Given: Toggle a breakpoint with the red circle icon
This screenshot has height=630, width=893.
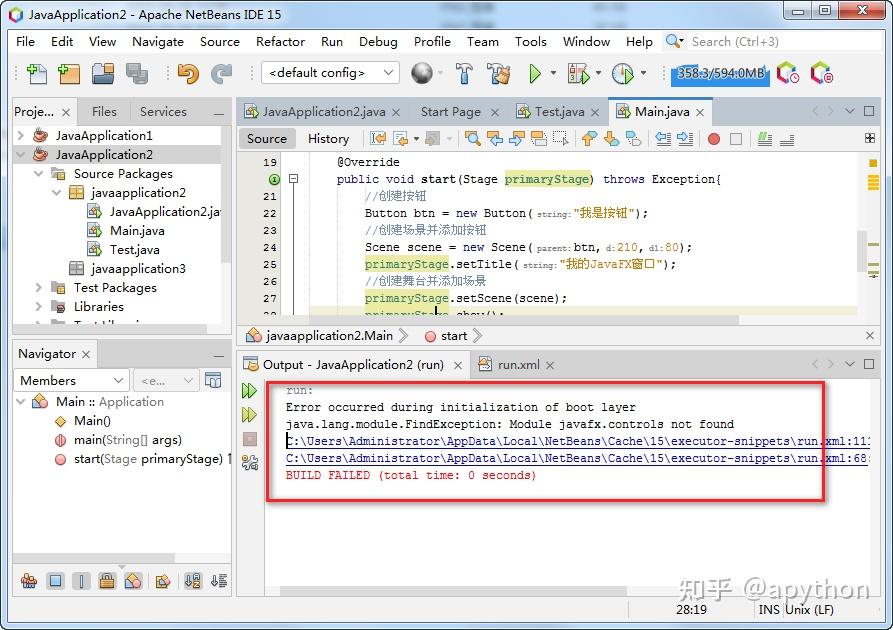Looking at the screenshot, I should [x=713, y=140].
